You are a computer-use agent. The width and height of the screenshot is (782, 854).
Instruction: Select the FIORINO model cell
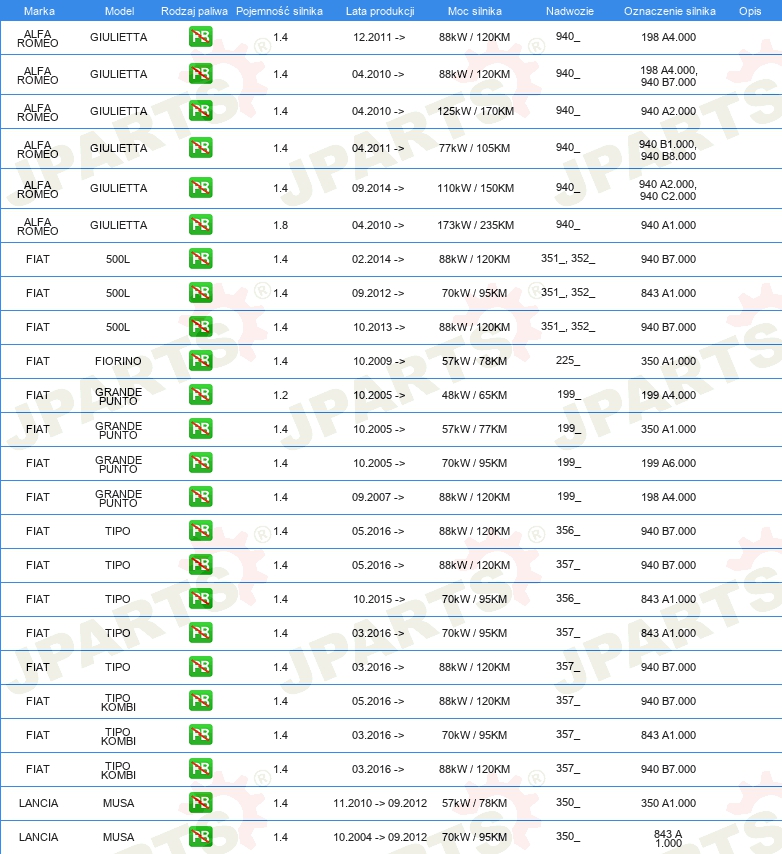[118, 361]
